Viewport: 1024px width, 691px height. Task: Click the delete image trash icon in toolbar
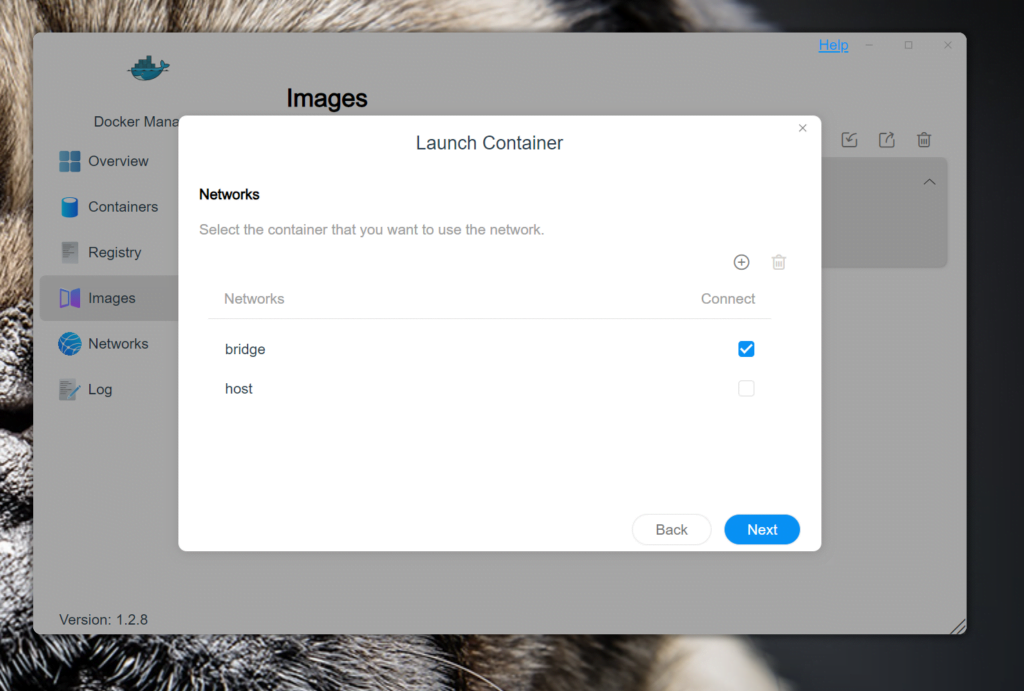tap(924, 140)
